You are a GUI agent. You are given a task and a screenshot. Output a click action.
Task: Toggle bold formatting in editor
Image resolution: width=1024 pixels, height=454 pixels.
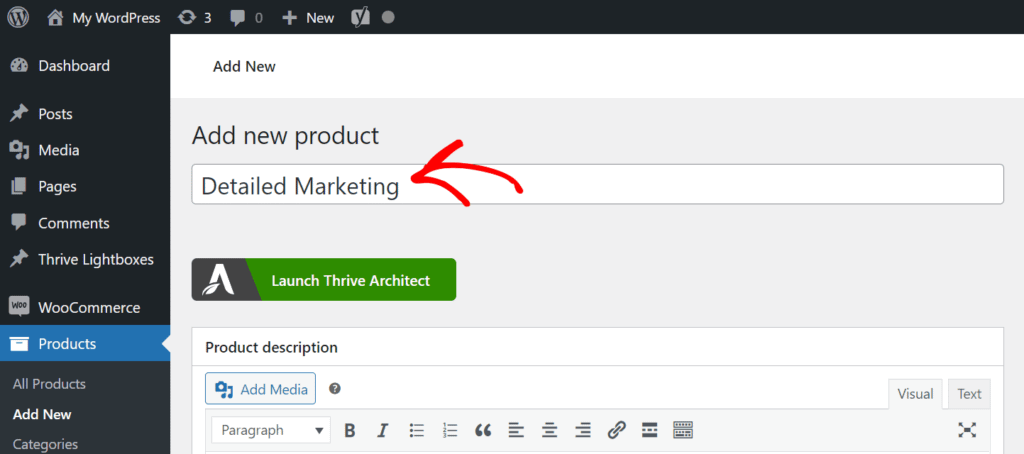click(x=350, y=430)
